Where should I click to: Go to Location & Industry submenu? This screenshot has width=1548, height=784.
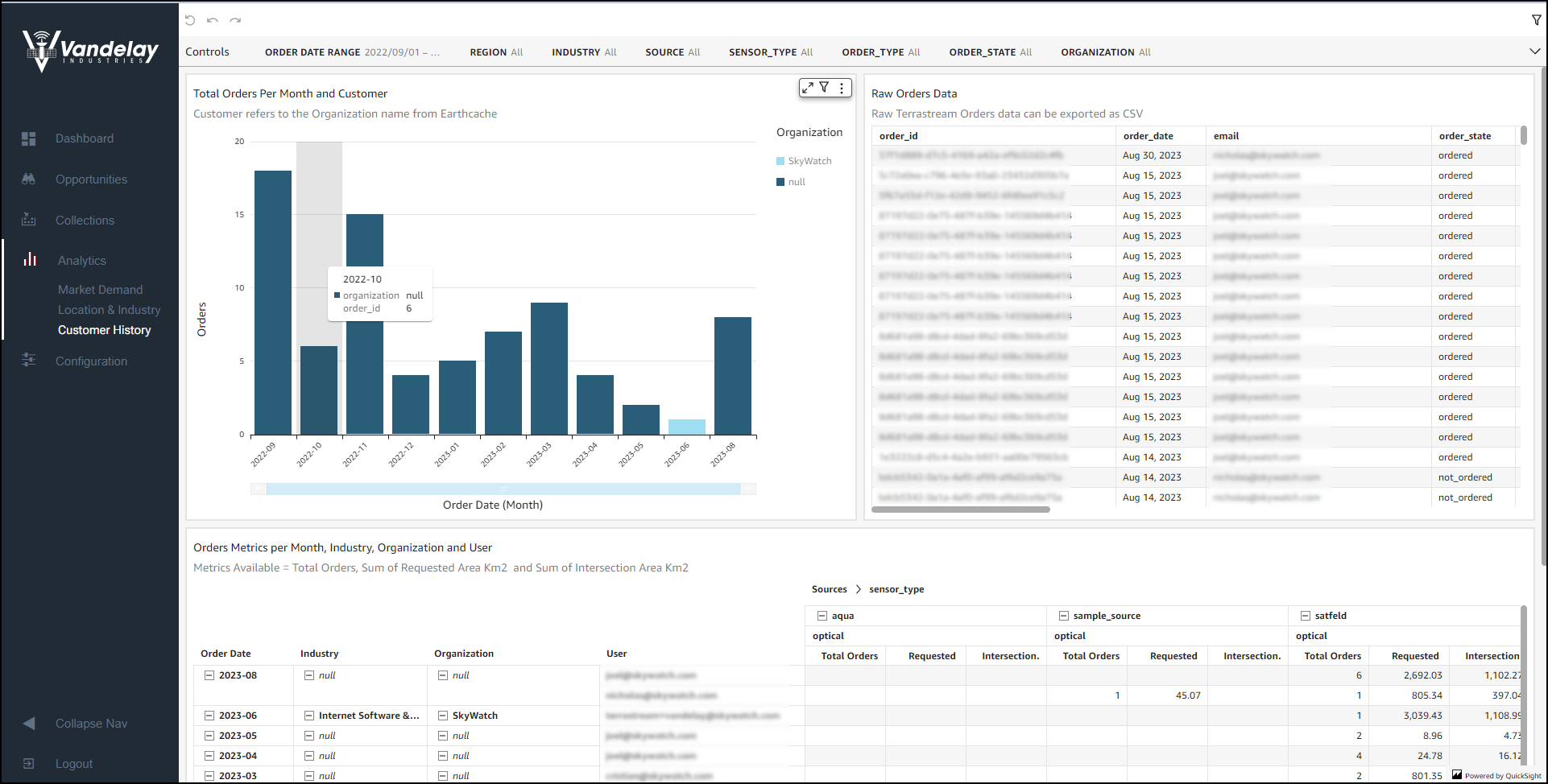point(109,310)
